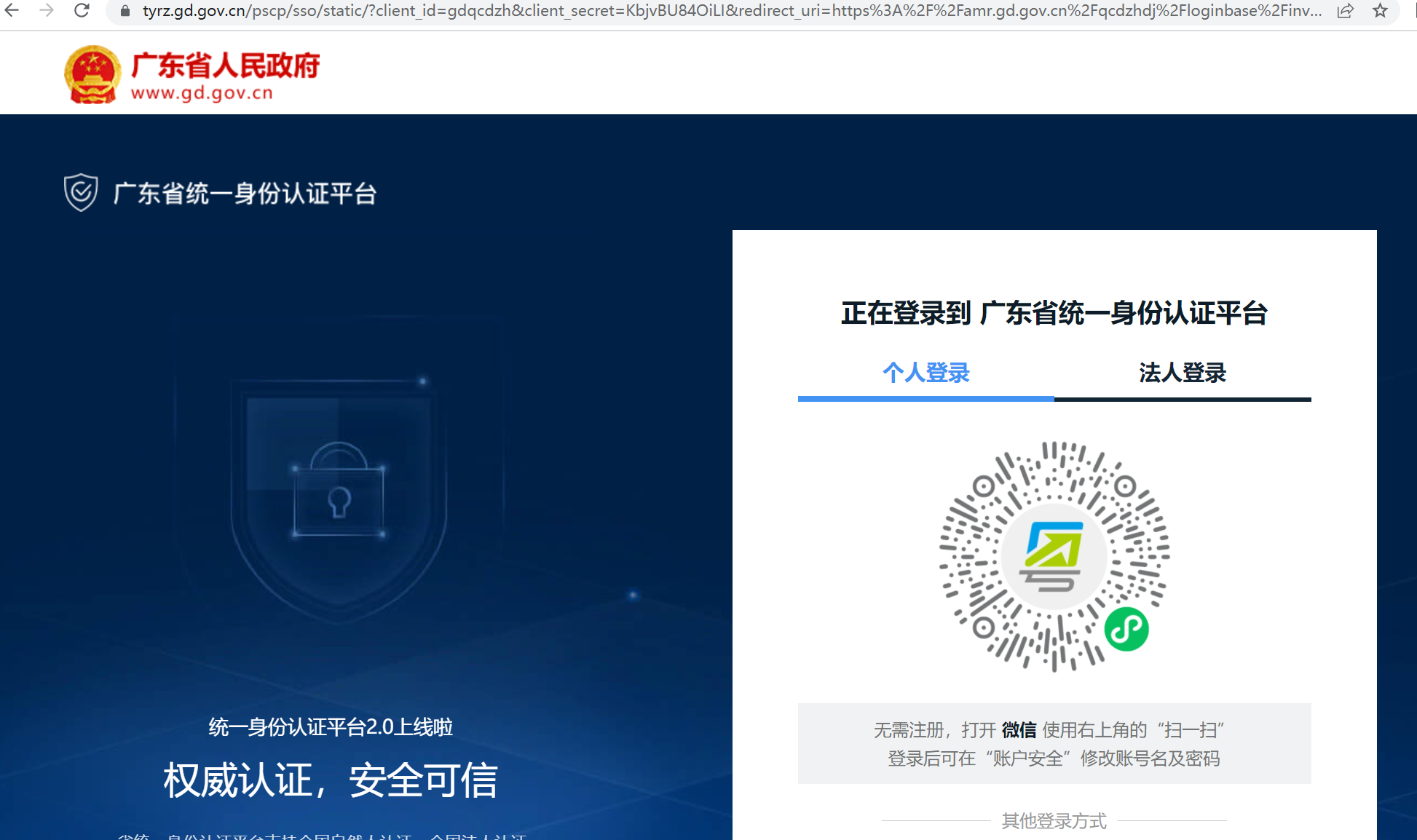The width and height of the screenshot is (1417, 840).
Task: Click the 登录后可在“账户安全”修改账号名及密码 hint
Action: [x=1054, y=758]
